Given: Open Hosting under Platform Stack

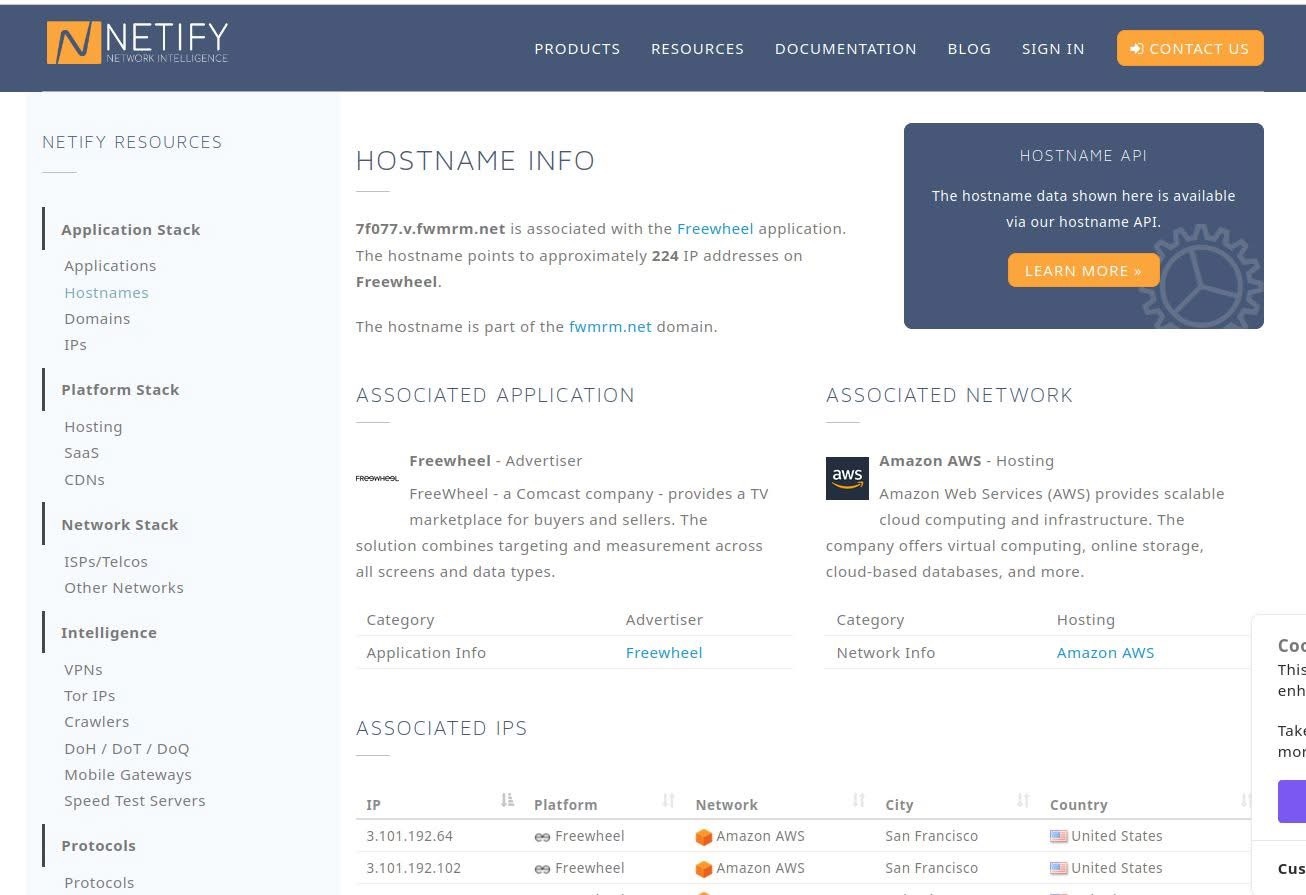Looking at the screenshot, I should (x=93, y=427).
